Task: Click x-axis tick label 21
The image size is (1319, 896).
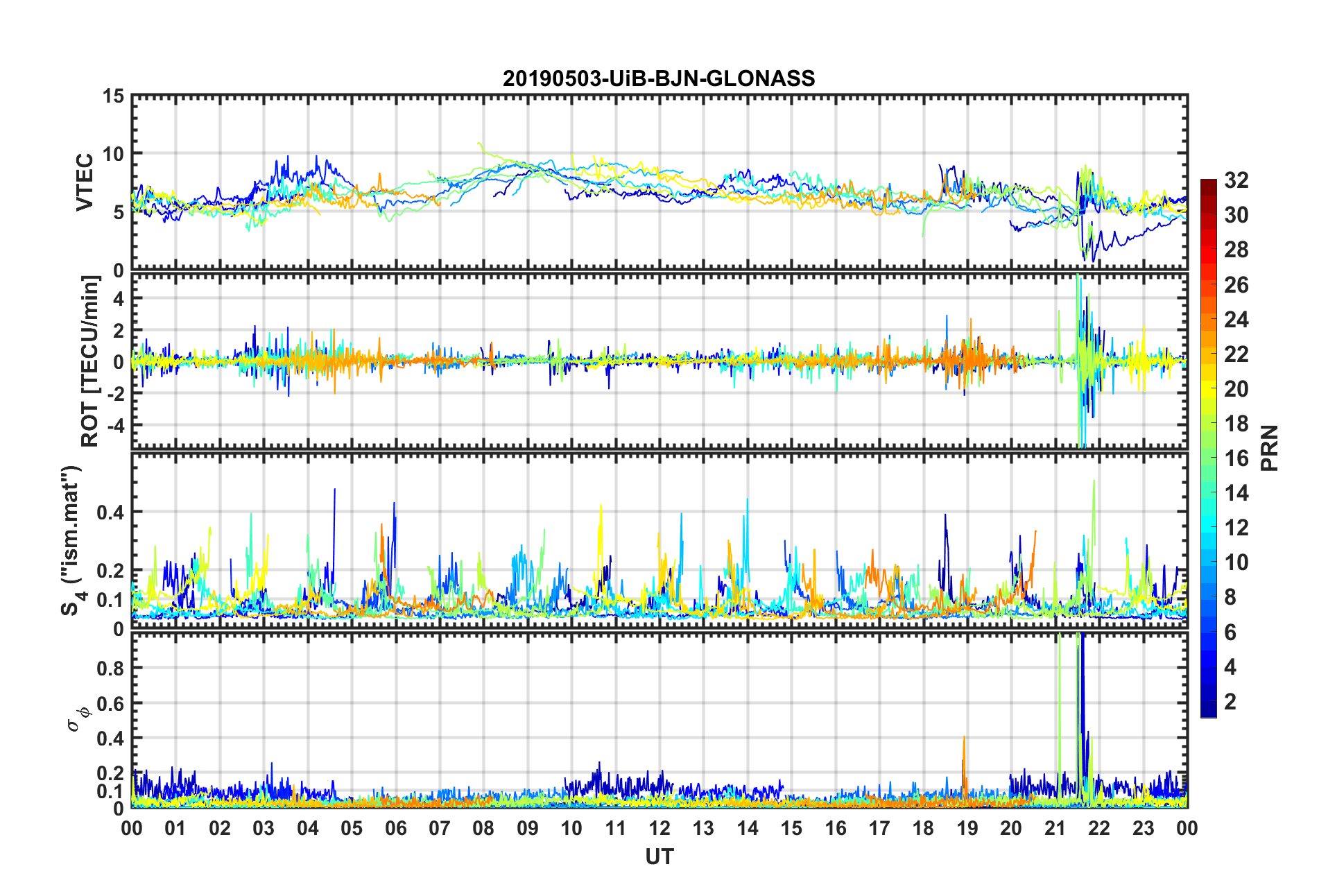Action: coord(1055,828)
